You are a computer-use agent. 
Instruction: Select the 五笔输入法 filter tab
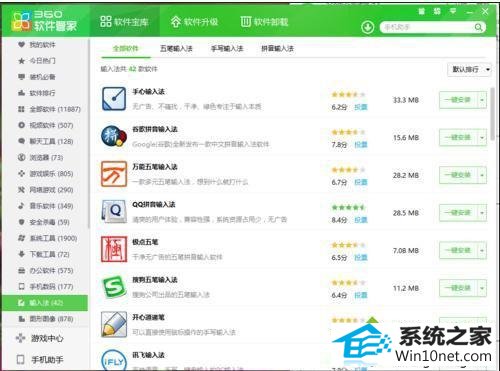click(176, 49)
